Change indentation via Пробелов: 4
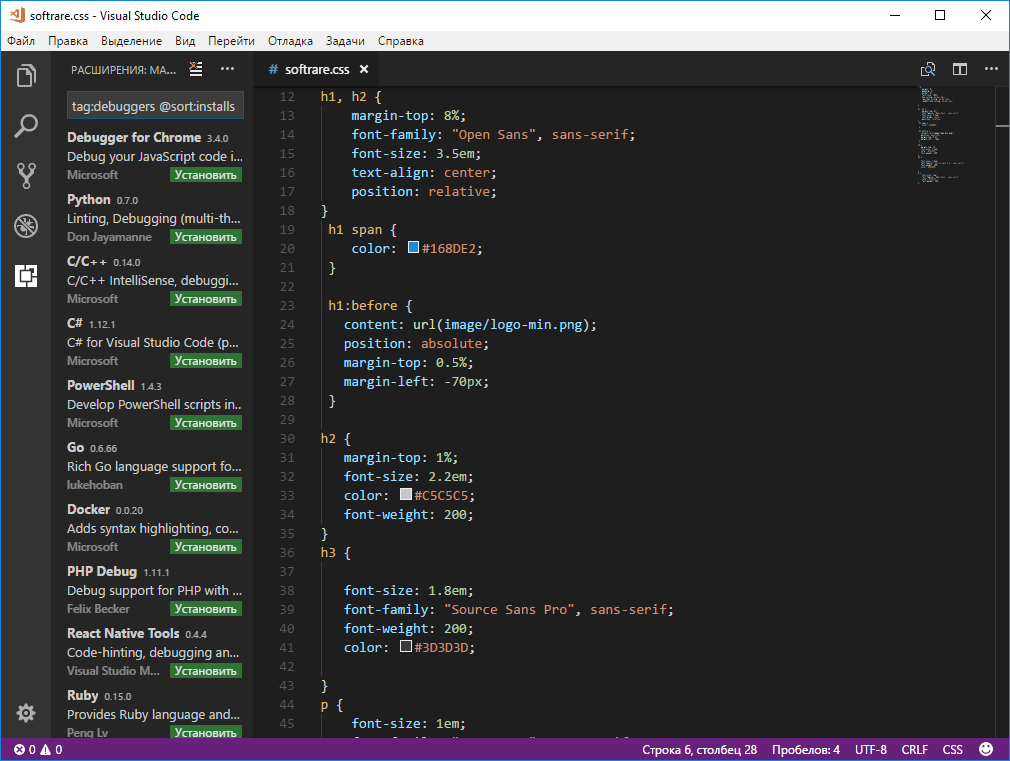This screenshot has height=761, width=1010. 806,749
